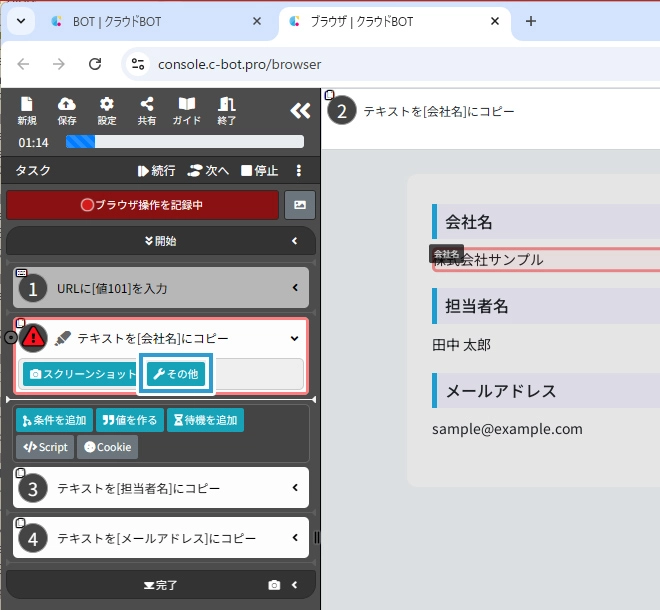Click the 保存 (Save) cloud icon
660x610 pixels.
(x=67, y=110)
